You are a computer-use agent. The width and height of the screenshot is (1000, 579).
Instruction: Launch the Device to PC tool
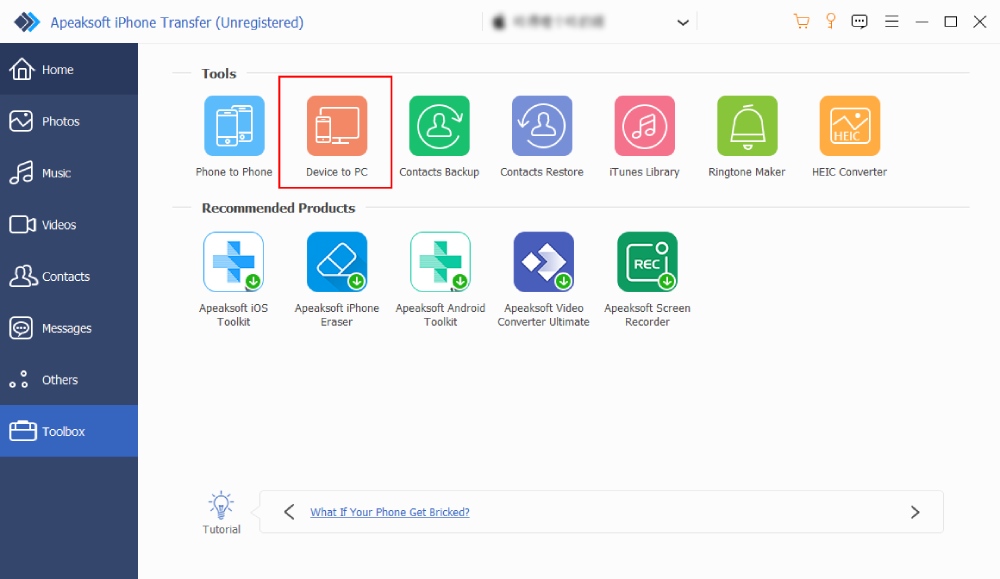click(x=337, y=126)
